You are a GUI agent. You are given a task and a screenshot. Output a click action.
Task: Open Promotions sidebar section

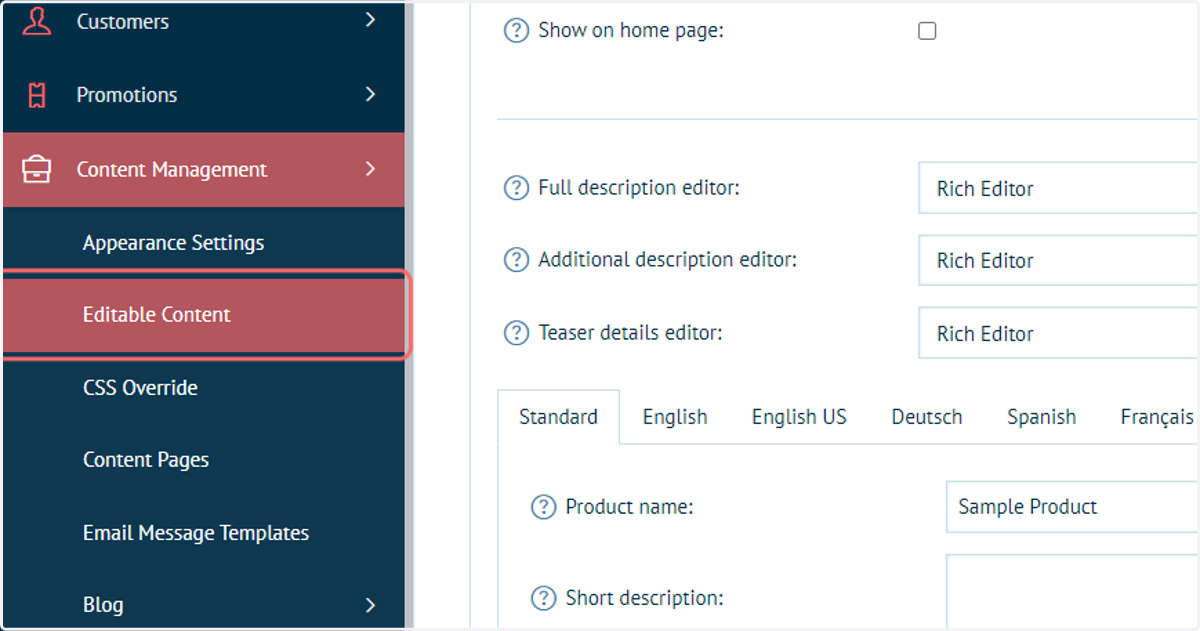[203, 95]
